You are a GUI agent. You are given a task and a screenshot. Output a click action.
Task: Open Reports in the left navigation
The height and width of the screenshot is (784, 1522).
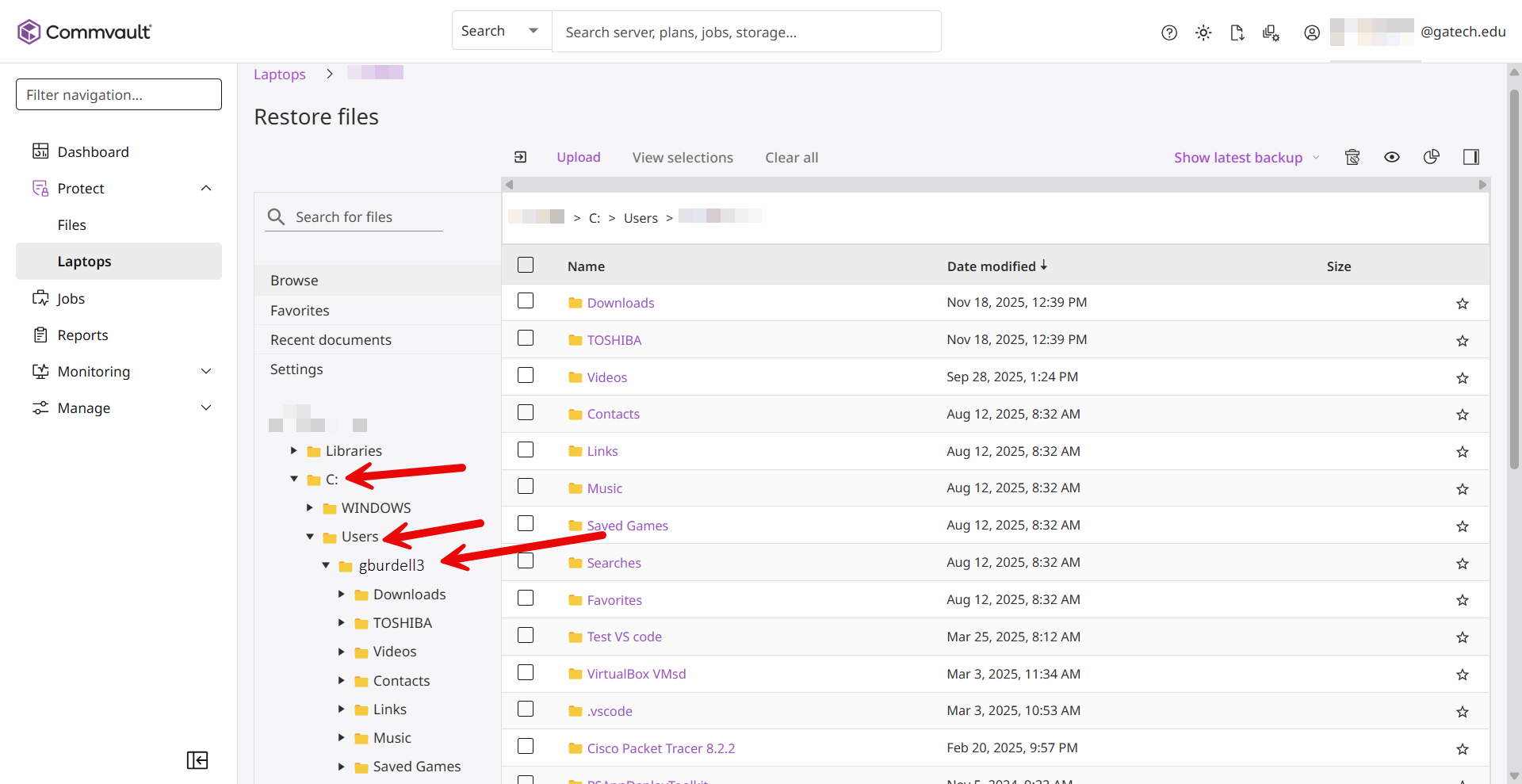[x=82, y=335]
